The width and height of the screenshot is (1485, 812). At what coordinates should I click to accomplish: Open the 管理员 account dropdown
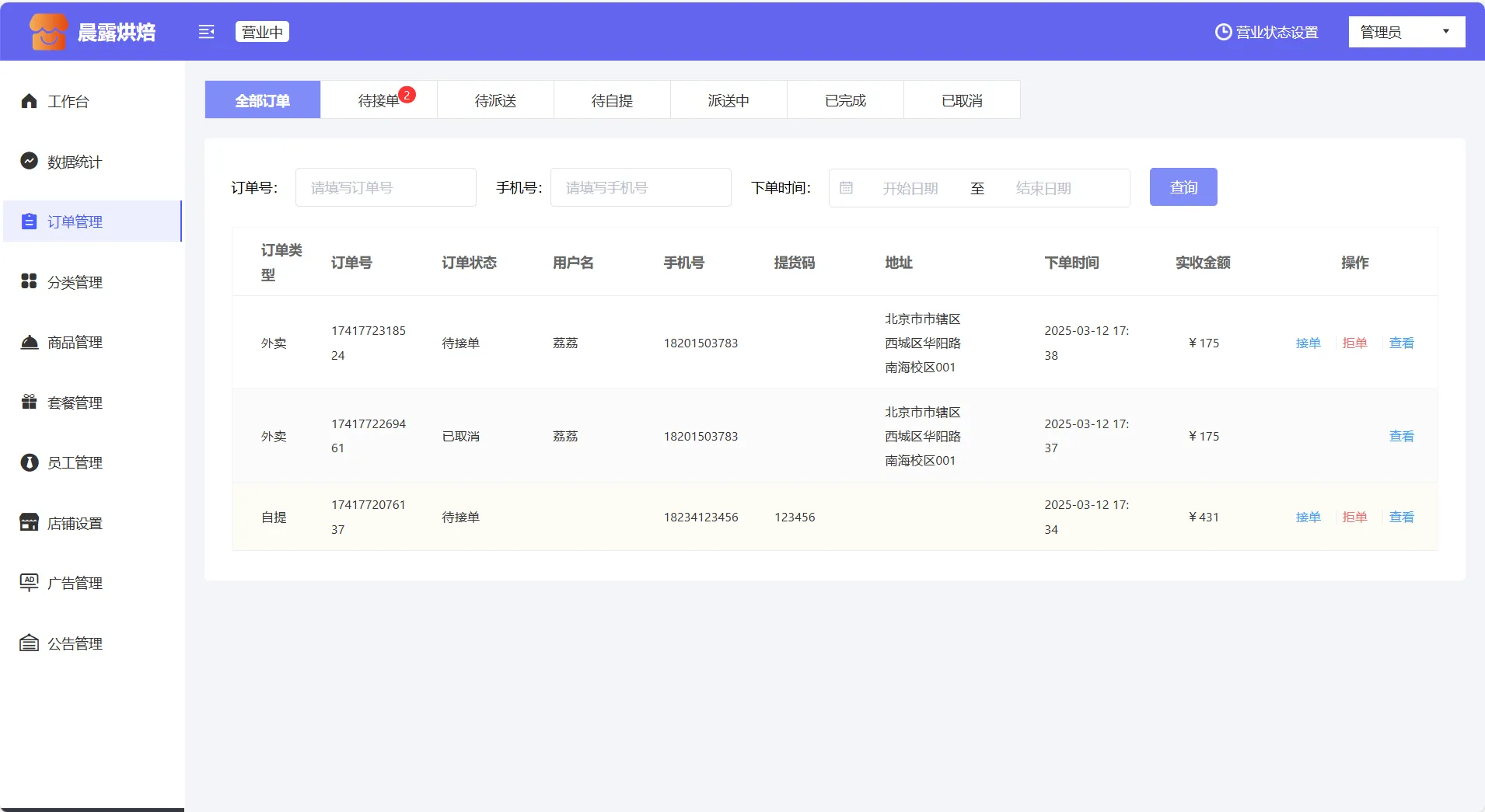[1406, 32]
